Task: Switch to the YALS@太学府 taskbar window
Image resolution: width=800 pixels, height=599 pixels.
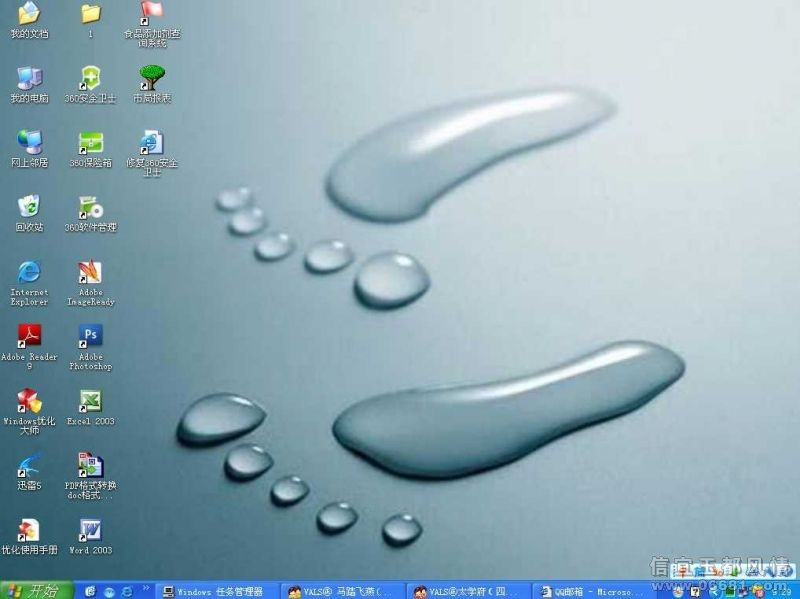Action: pyautogui.click(x=470, y=591)
